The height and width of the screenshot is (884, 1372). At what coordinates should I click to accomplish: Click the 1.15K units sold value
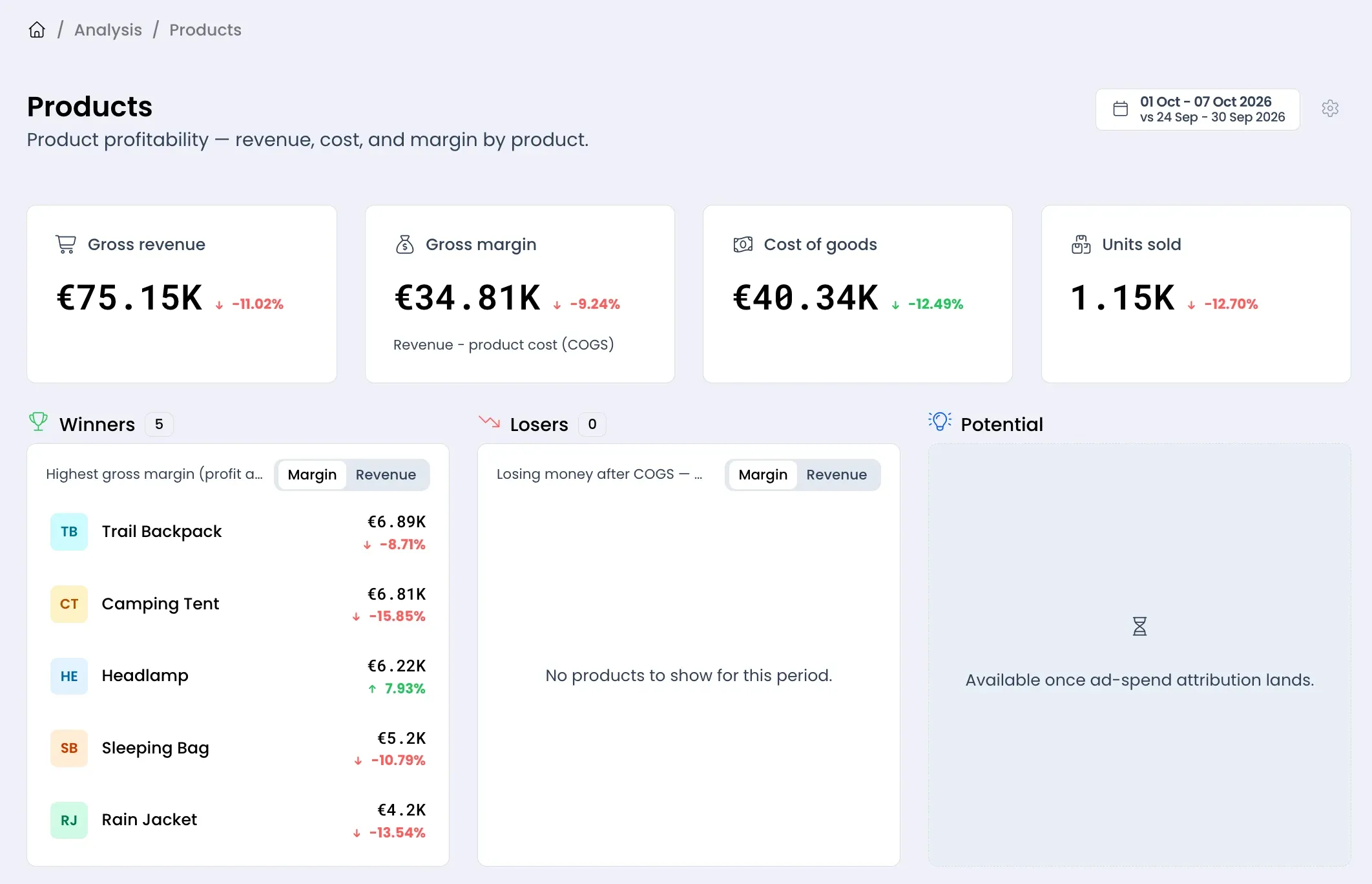point(1123,298)
